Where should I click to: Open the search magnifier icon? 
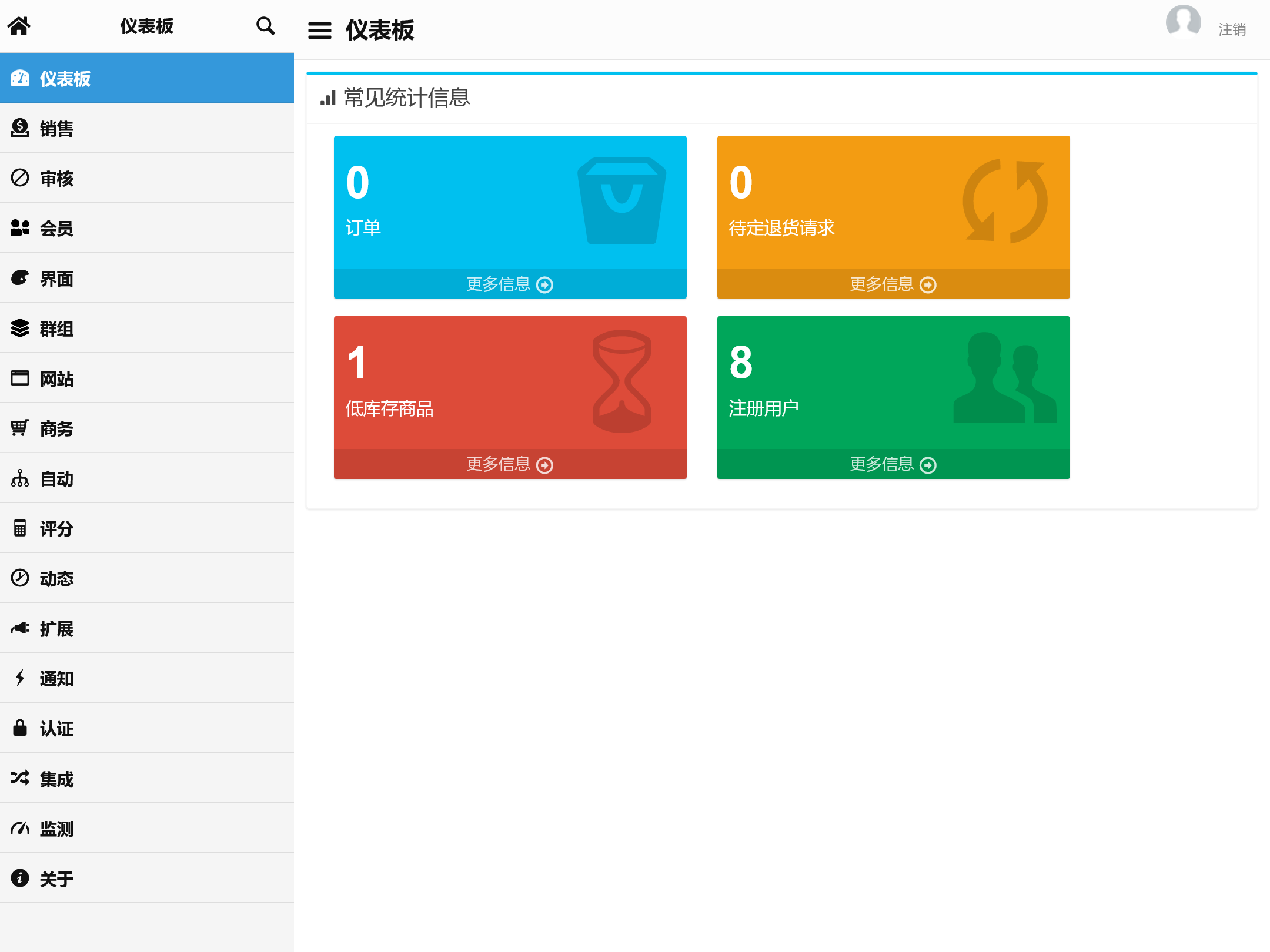point(265,26)
